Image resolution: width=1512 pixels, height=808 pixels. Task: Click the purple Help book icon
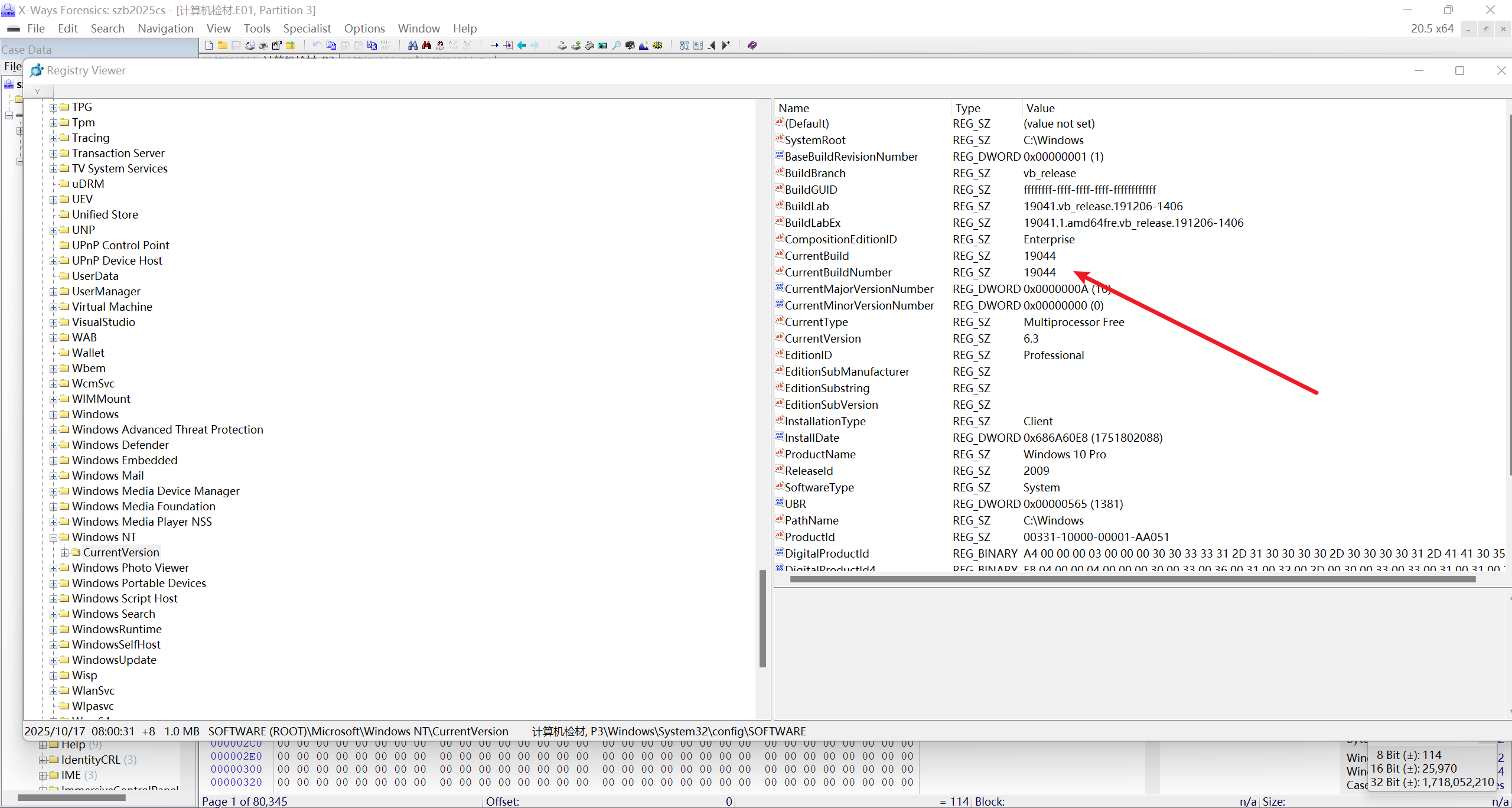(752, 45)
